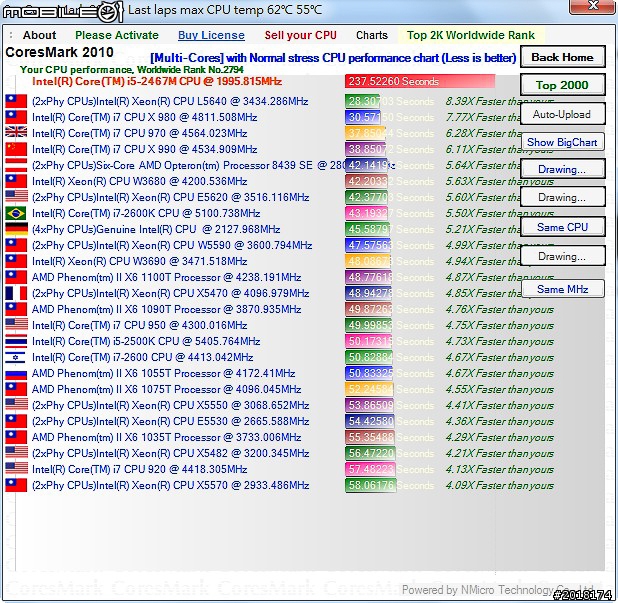Click flag beside Xeon E5530 row
This screenshot has height=603, width=618.
coord(16,421)
